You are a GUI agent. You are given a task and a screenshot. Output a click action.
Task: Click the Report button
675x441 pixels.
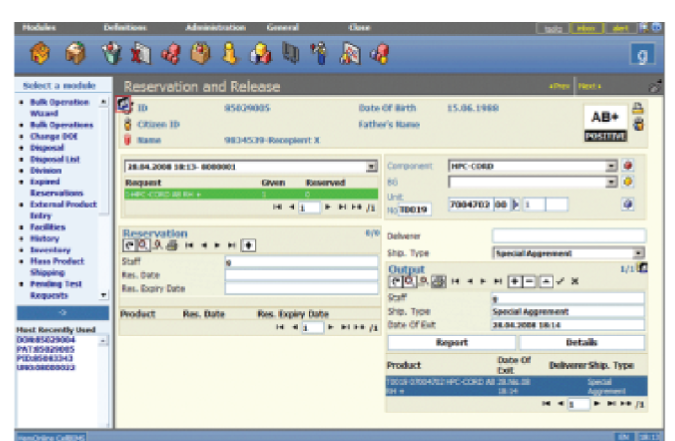[450, 342]
